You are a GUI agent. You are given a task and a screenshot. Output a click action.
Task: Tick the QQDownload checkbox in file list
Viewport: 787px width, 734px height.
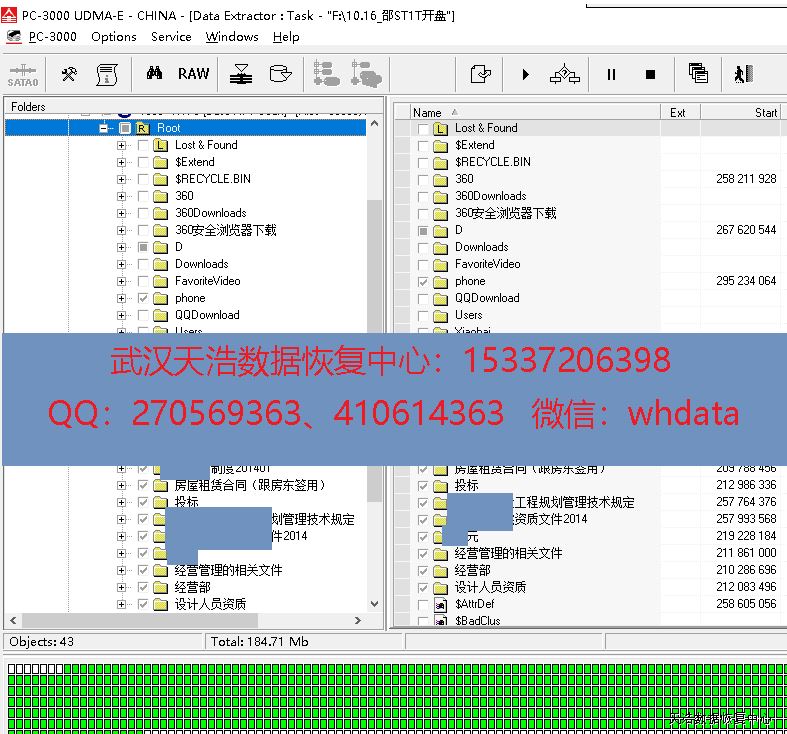click(423, 298)
